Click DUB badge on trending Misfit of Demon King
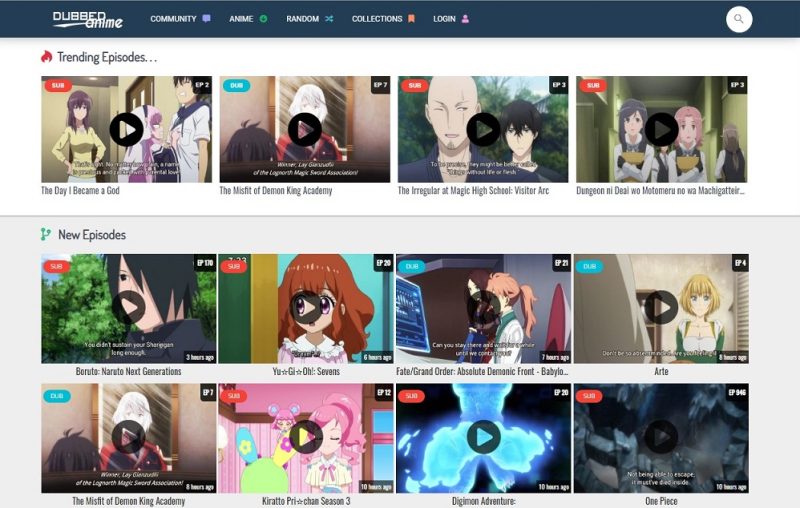 coord(236,85)
